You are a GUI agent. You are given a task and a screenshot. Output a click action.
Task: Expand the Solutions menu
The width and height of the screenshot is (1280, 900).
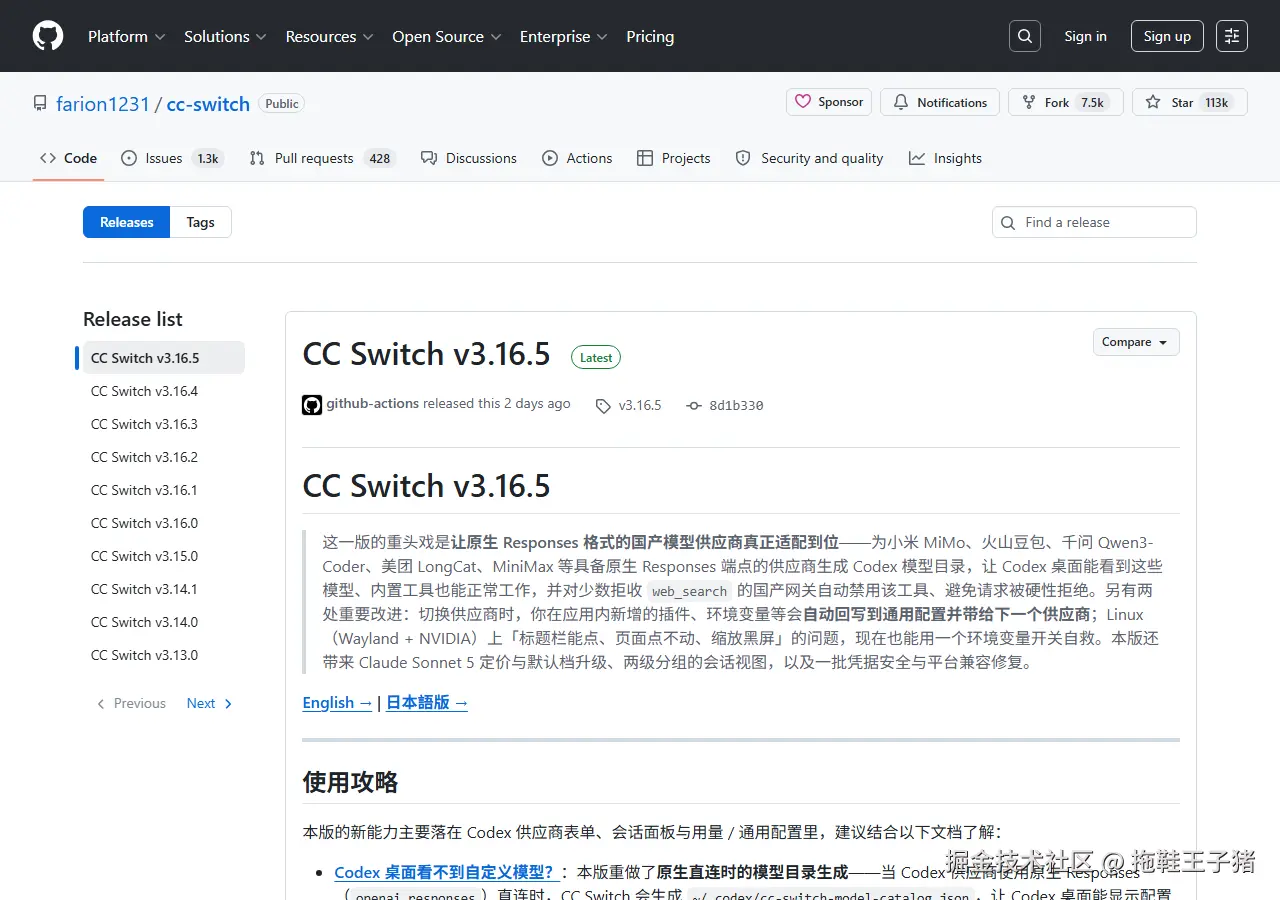pos(225,36)
